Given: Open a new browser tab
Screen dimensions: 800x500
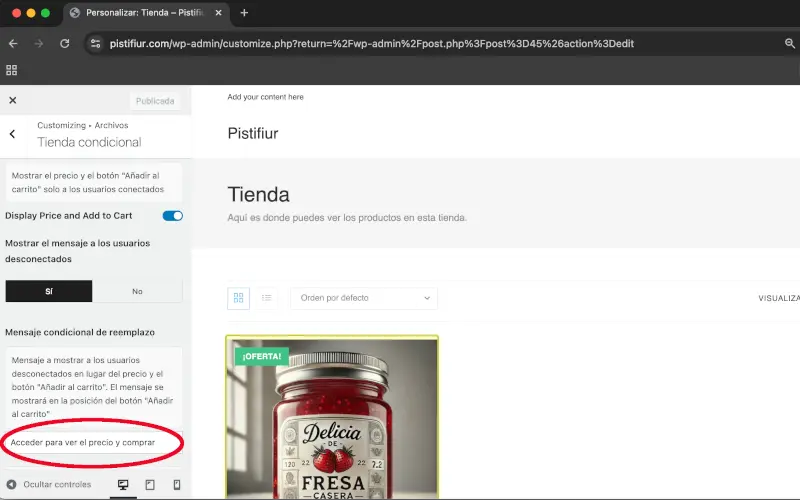Looking at the screenshot, I should 244,13.
